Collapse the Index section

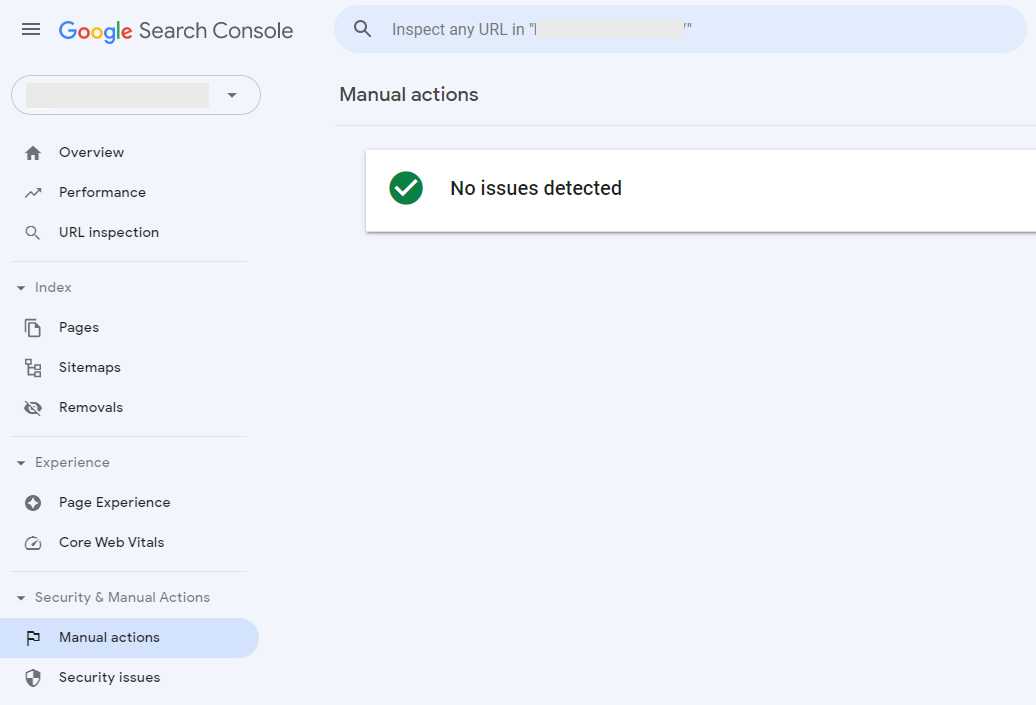[x=22, y=287]
